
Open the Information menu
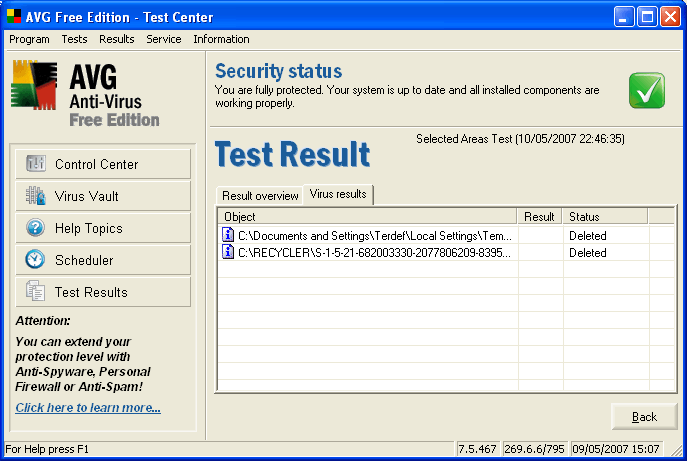(x=221, y=39)
